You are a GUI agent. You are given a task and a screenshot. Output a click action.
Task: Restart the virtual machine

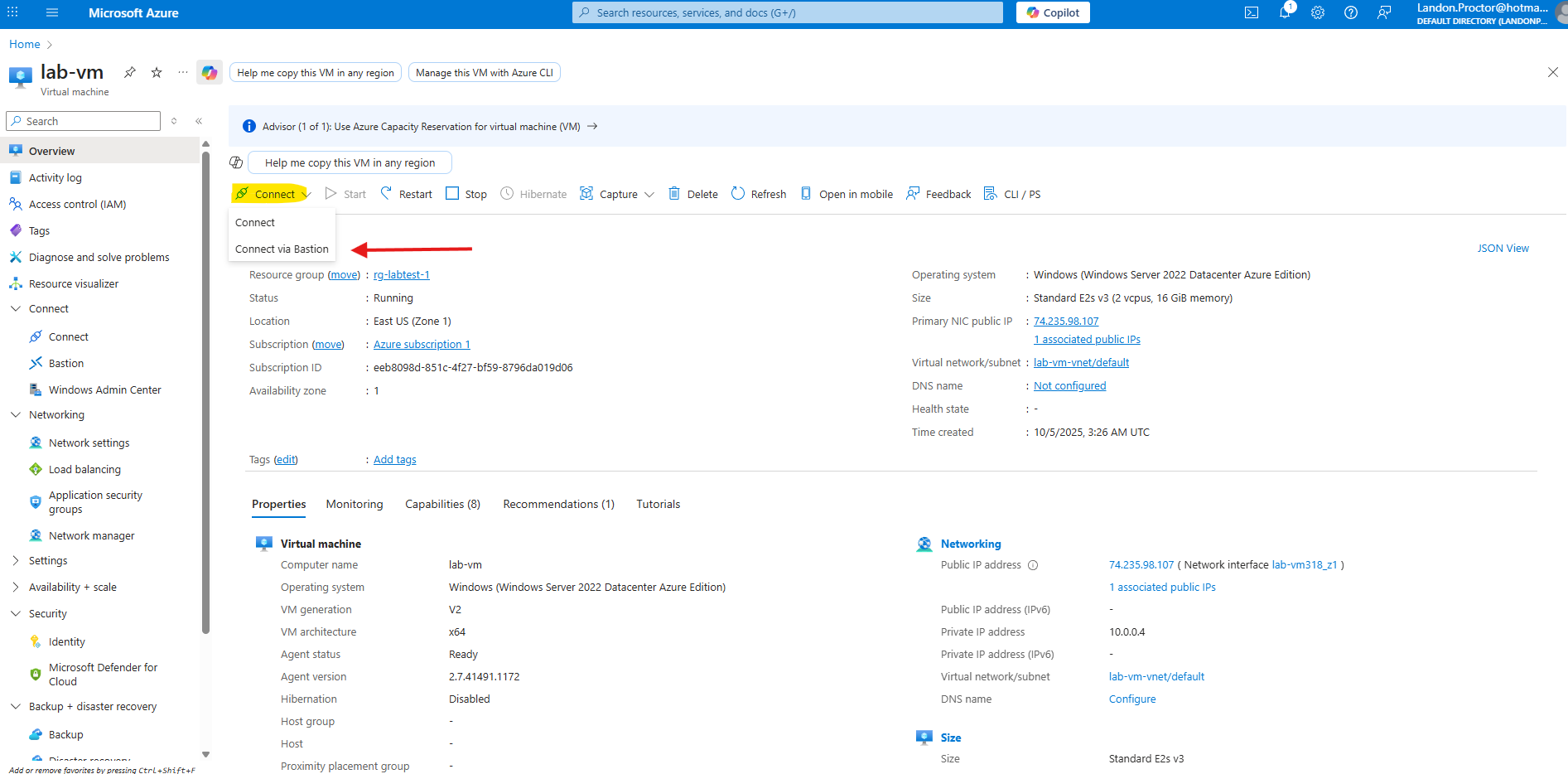pos(406,194)
